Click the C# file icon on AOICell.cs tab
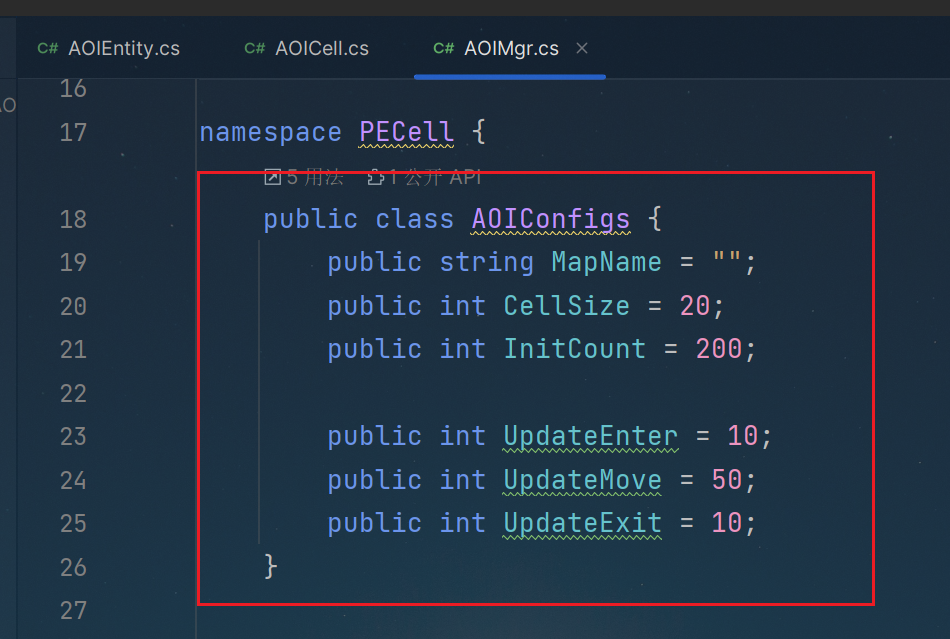The height and width of the screenshot is (639, 950). point(255,48)
